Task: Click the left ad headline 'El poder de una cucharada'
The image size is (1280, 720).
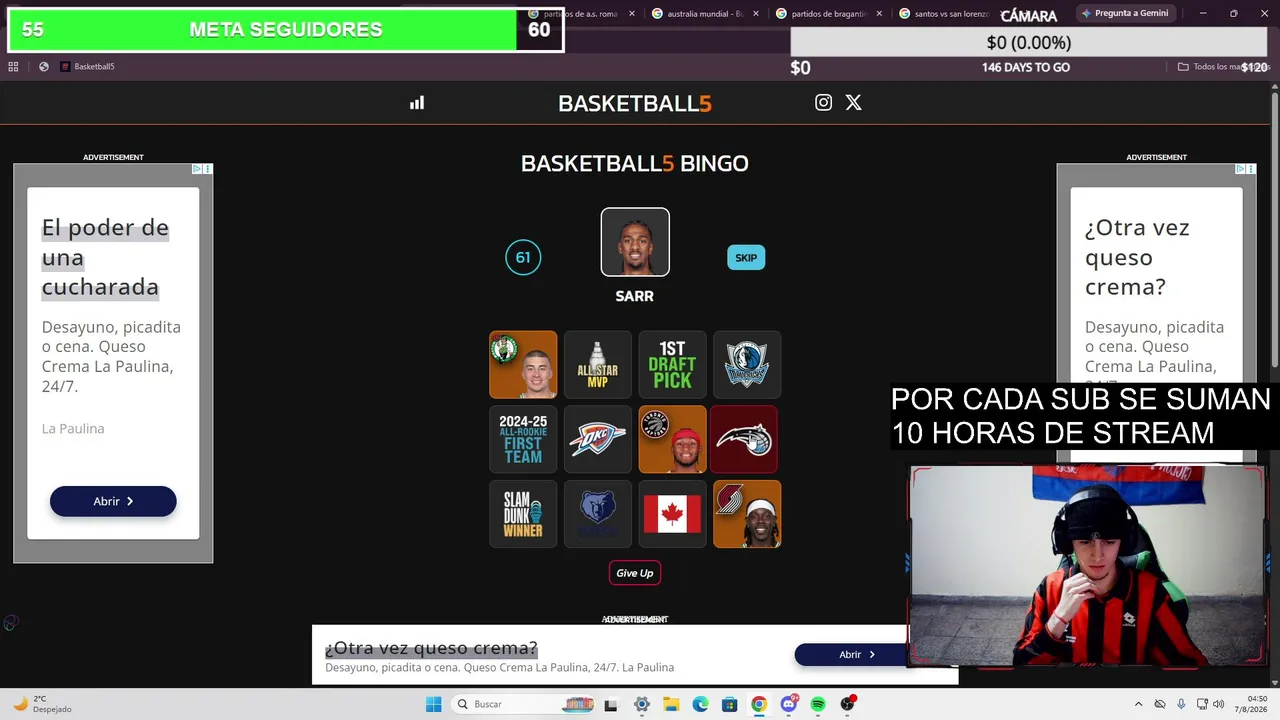Action: (105, 257)
